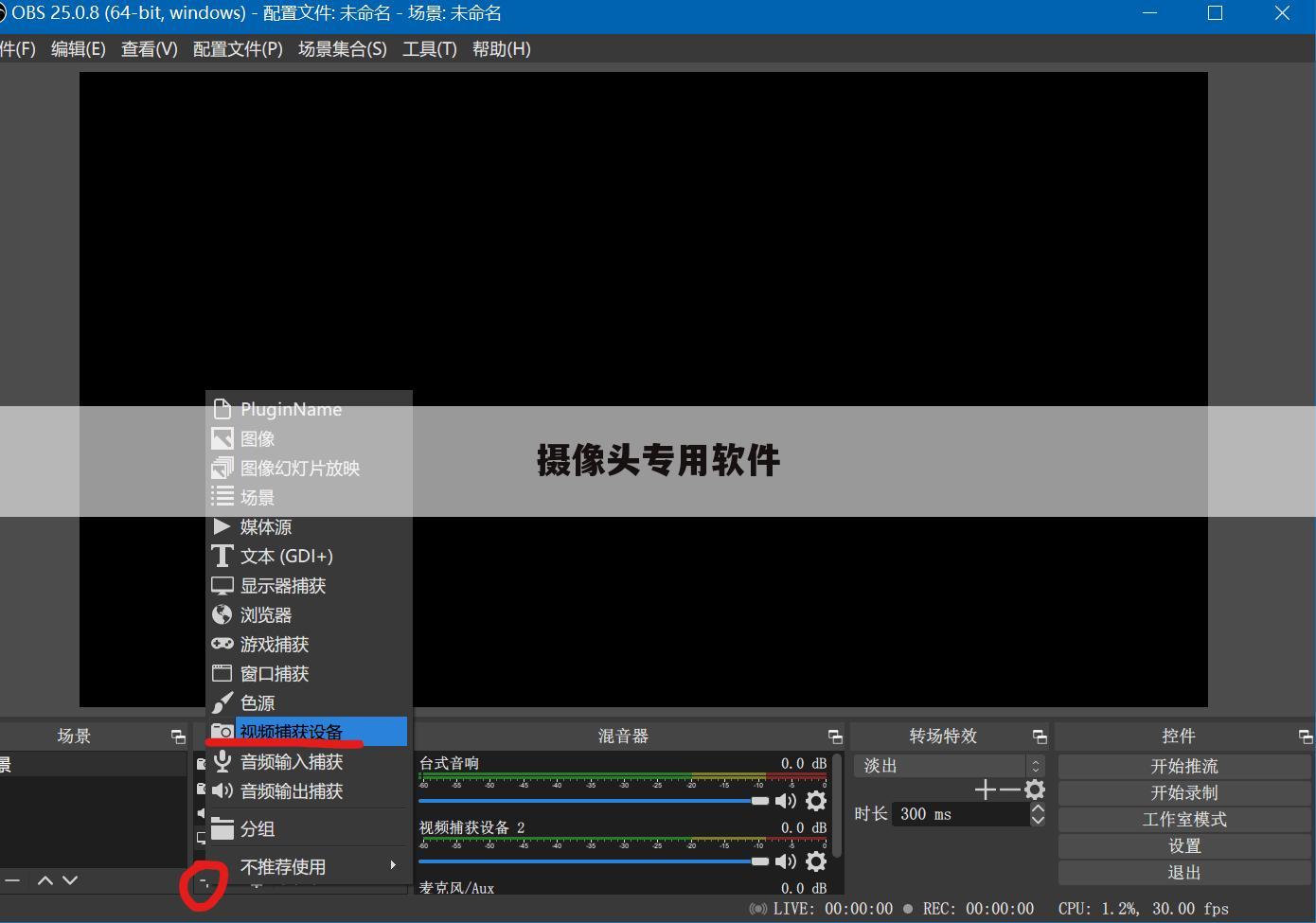Choose 游戏捕获 from the source menu
Screen dimensions: 1316x923
(x=309, y=644)
